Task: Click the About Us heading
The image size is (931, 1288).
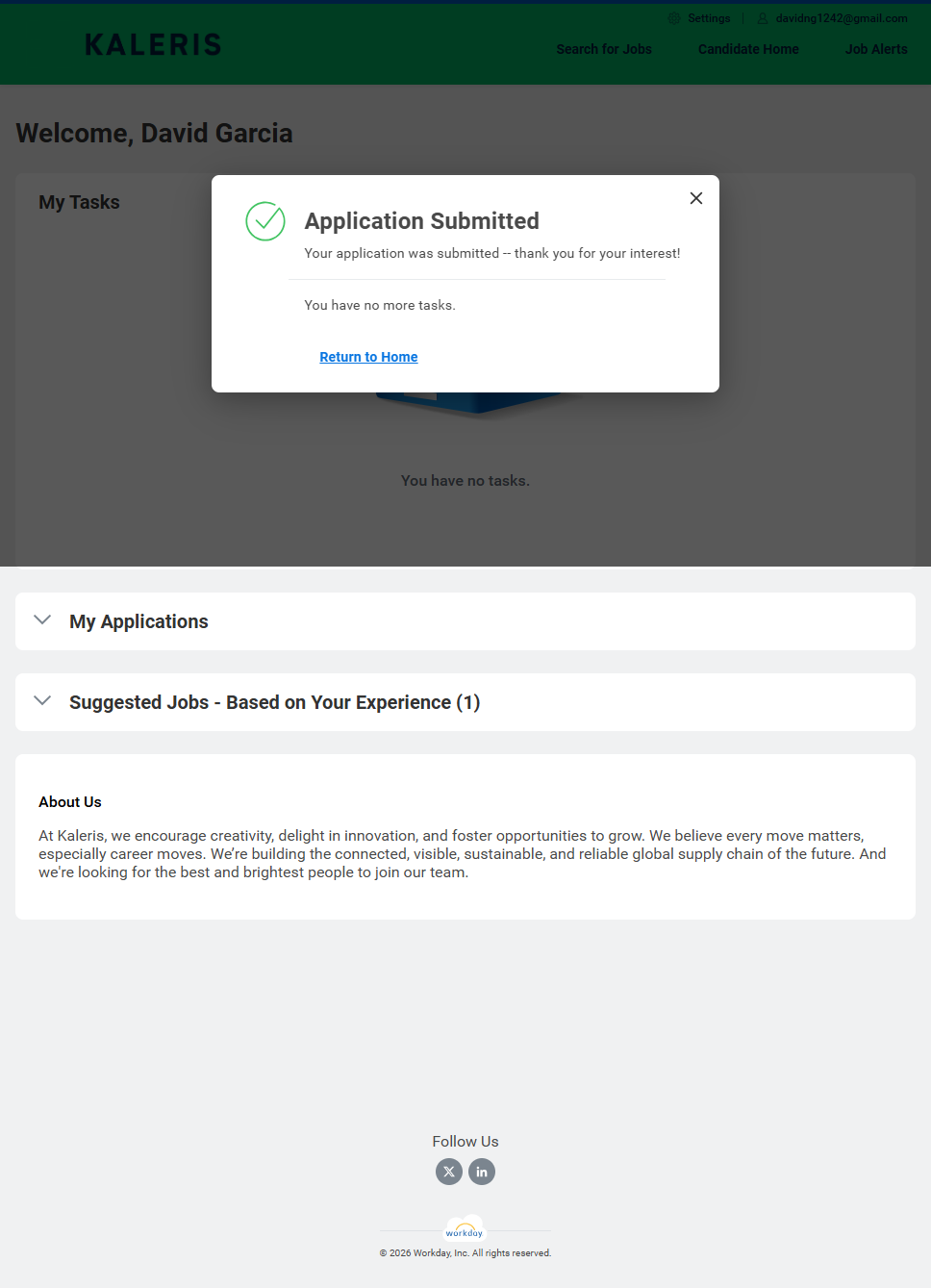Action: 70,802
